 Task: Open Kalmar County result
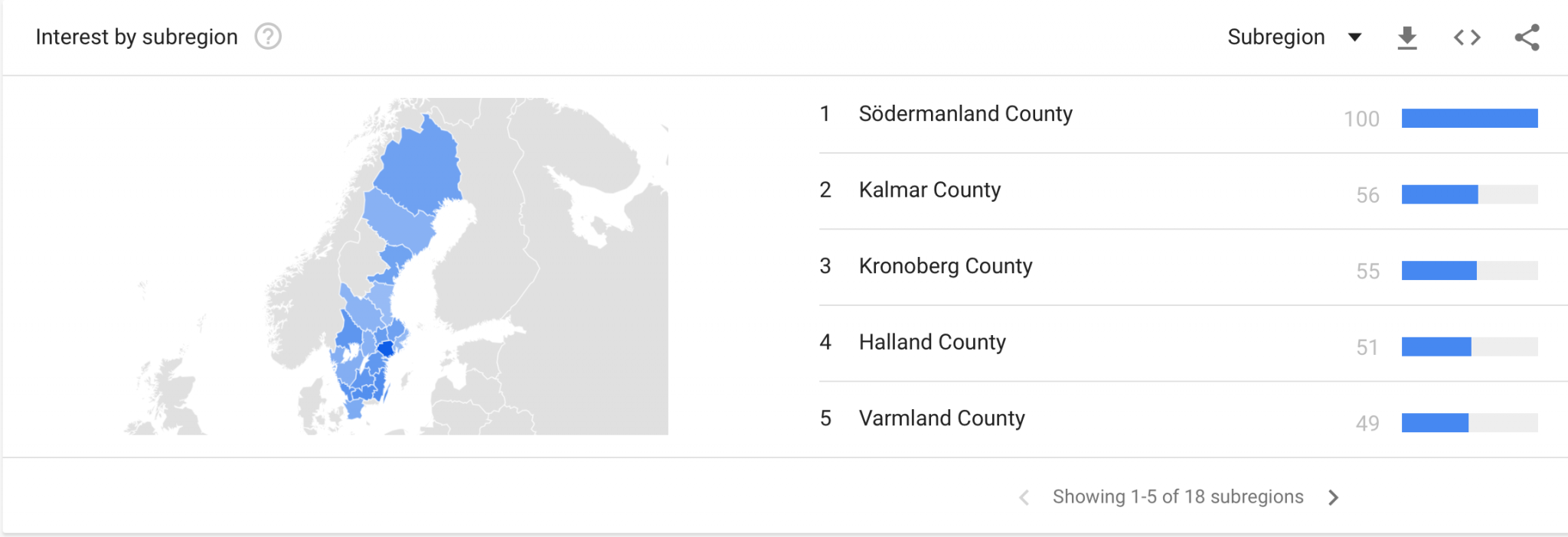tap(929, 190)
